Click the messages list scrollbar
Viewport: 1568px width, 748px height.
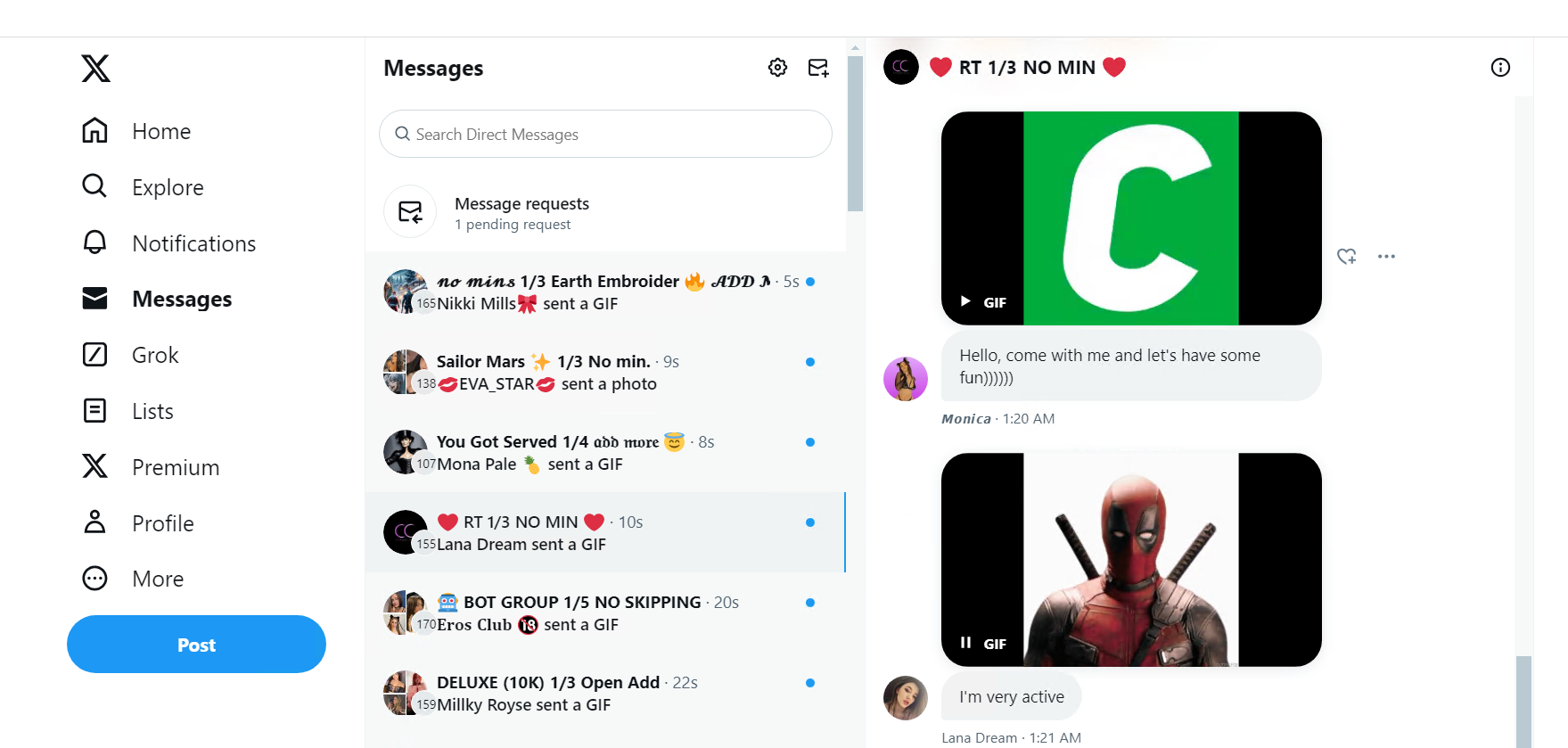click(856, 134)
